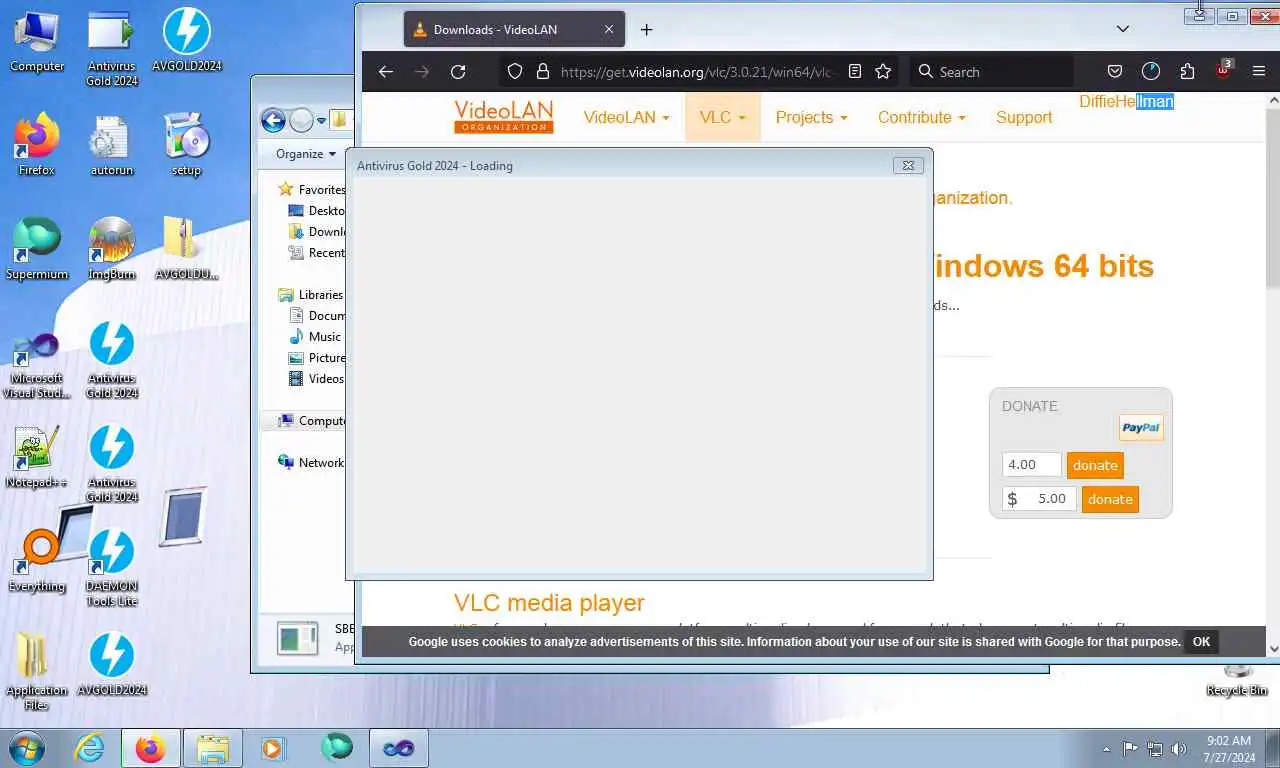Open the Notepad++ desktop shortcut
Image resolution: width=1280 pixels, height=768 pixels.
coord(37,458)
